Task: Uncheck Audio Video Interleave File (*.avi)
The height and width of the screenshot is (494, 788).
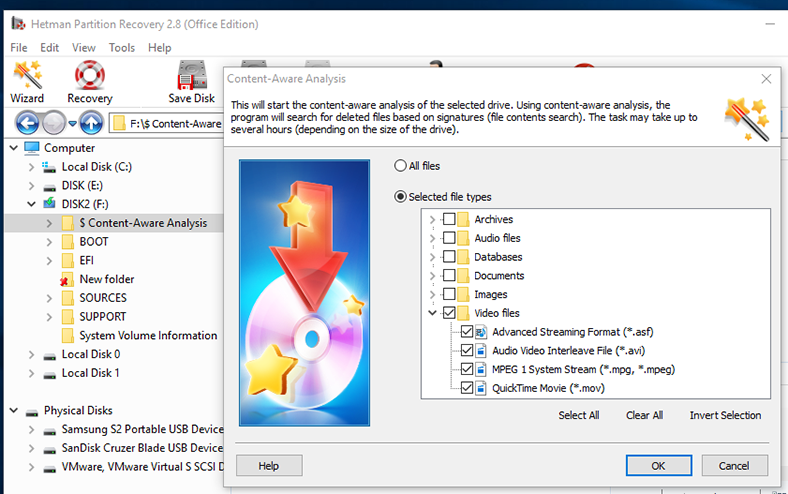Action: [467, 350]
